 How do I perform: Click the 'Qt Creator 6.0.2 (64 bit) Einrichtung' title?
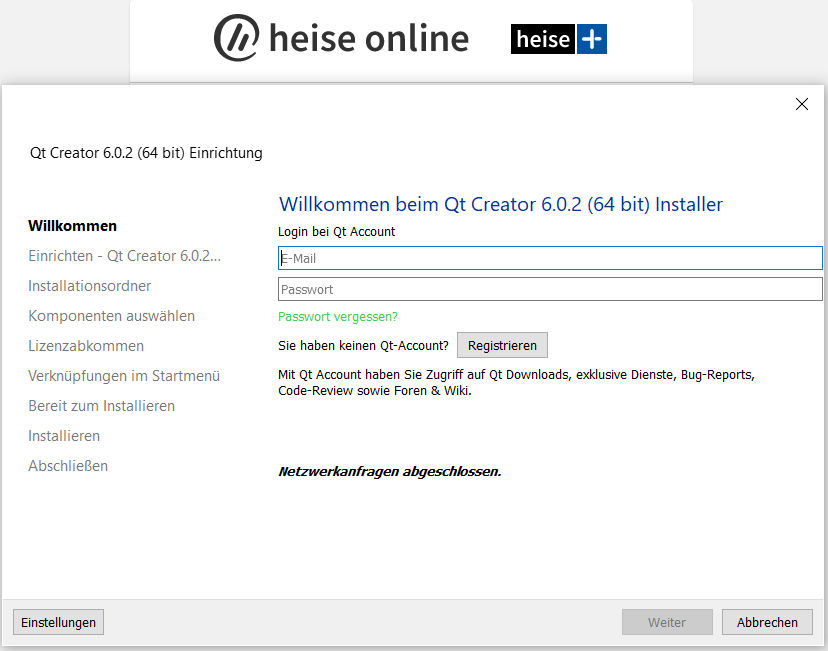click(x=146, y=153)
